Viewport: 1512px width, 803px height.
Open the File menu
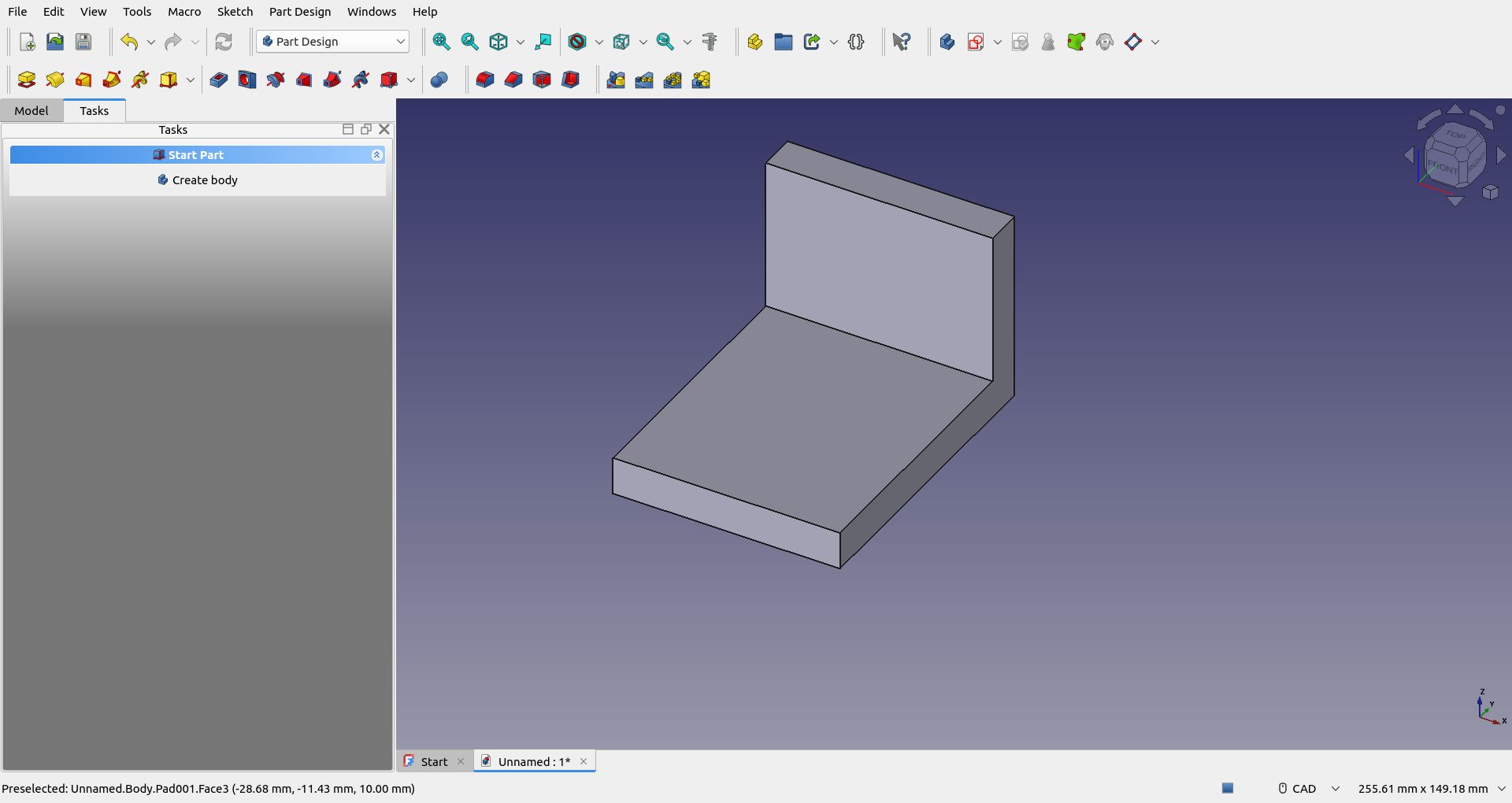17,12
